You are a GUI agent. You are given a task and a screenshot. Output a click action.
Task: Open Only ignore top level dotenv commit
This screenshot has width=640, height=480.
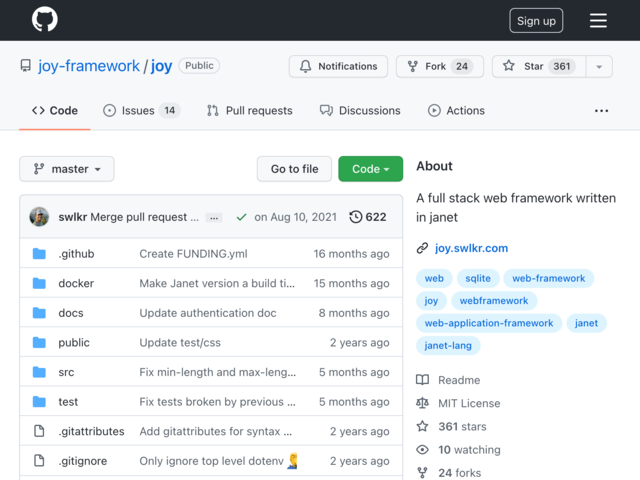(211, 461)
